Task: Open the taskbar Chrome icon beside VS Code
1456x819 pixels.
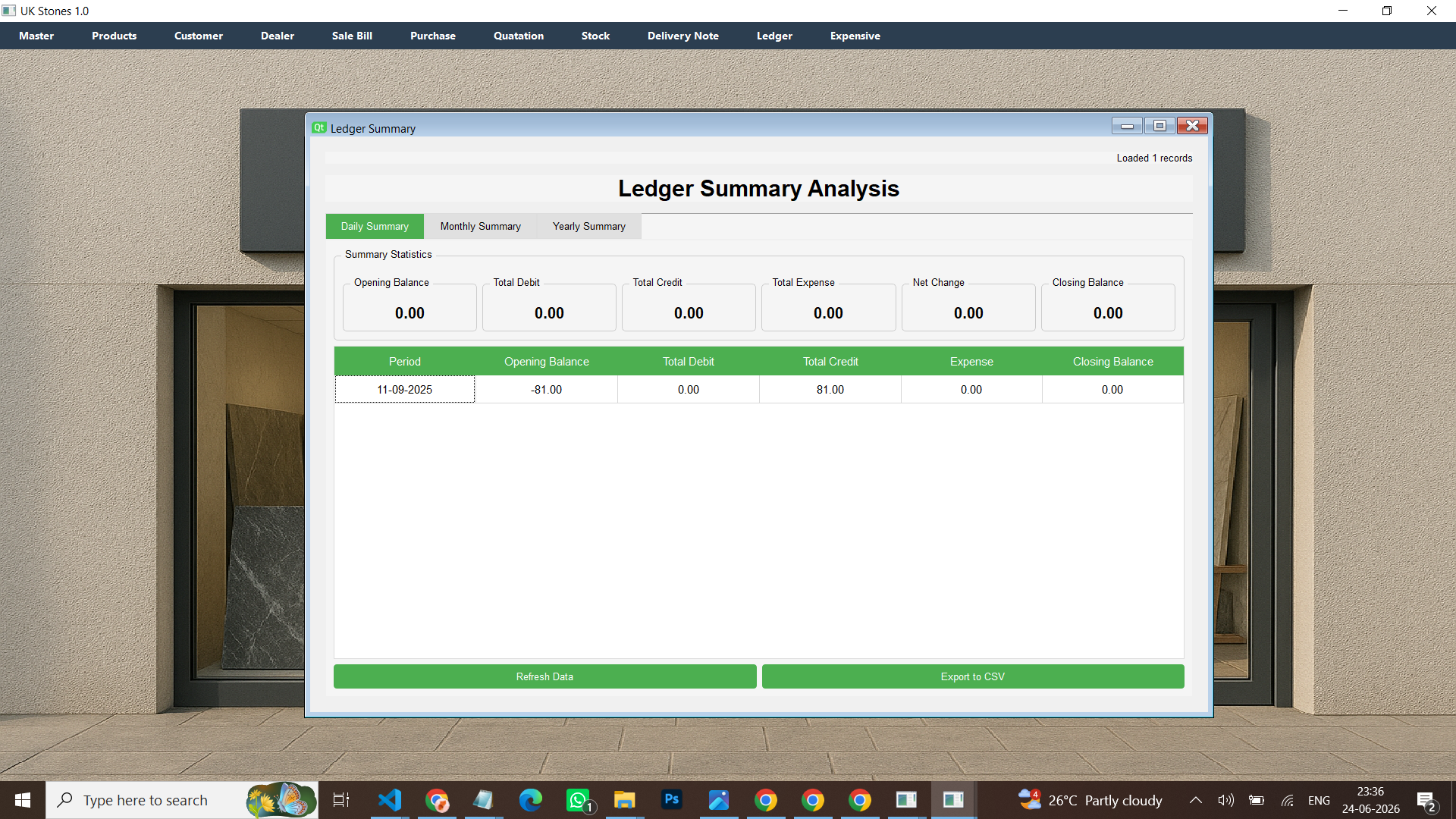Action: pos(437,800)
